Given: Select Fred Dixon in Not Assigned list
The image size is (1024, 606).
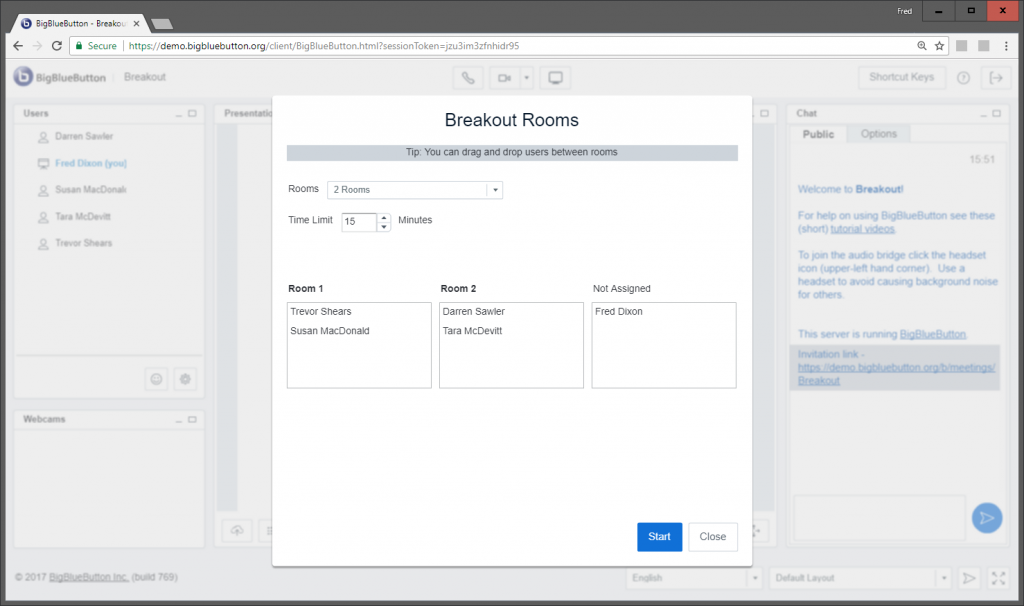Looking at the screenshot, I should pyautogui.click(x=618, y=311).
